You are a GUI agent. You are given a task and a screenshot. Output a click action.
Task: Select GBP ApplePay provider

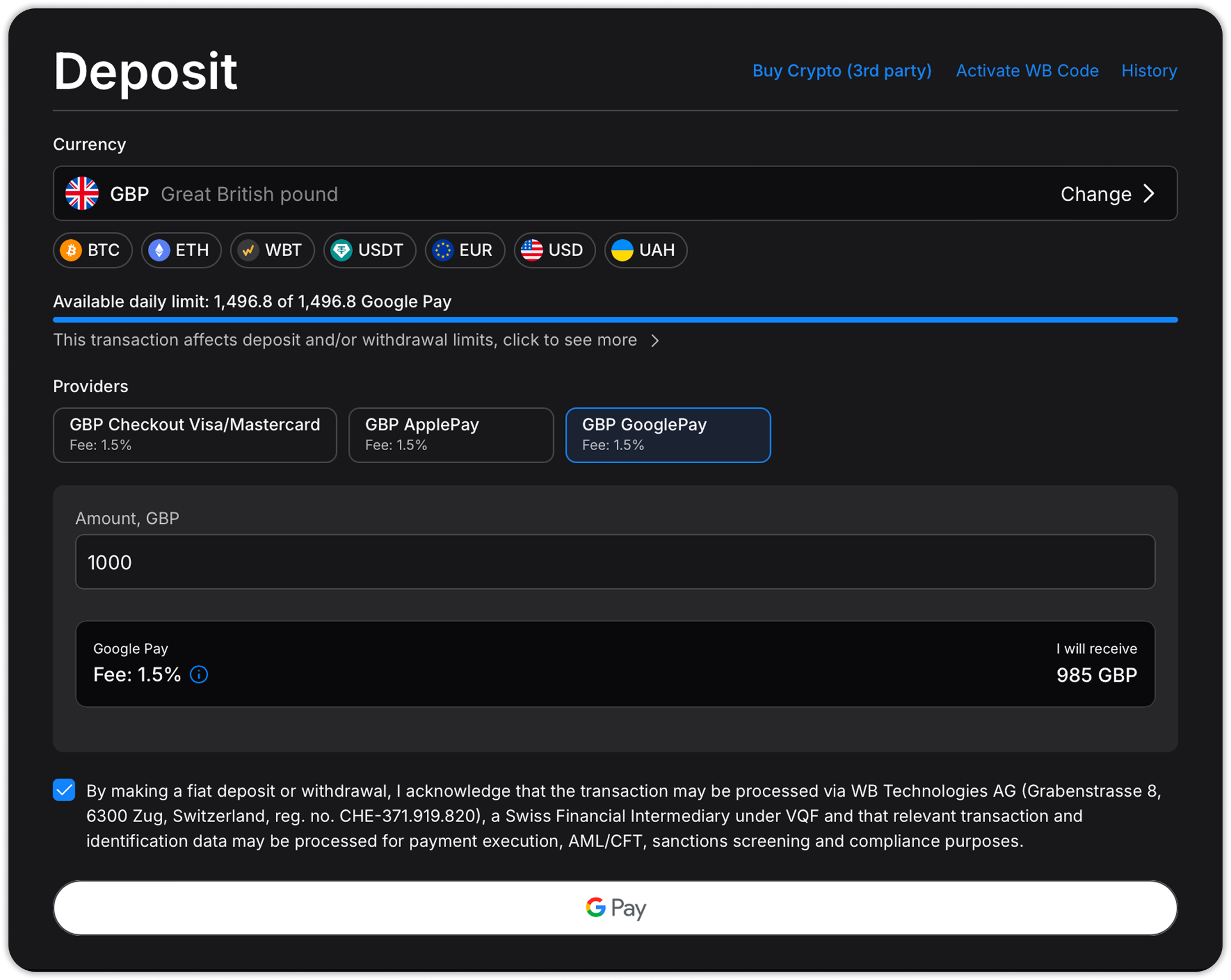451,435
